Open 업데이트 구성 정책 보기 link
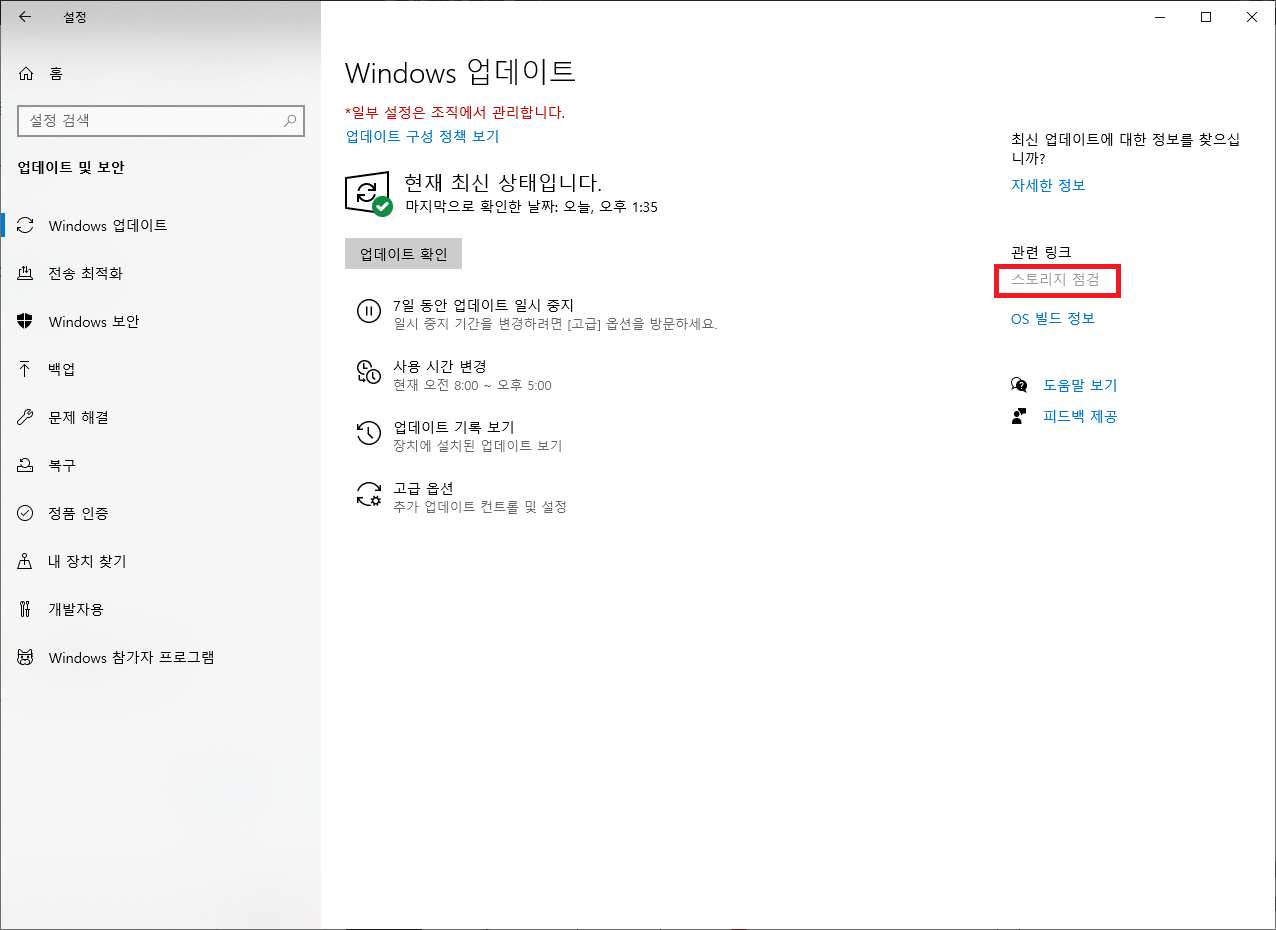1276x930 pixels. click(422, 136)
